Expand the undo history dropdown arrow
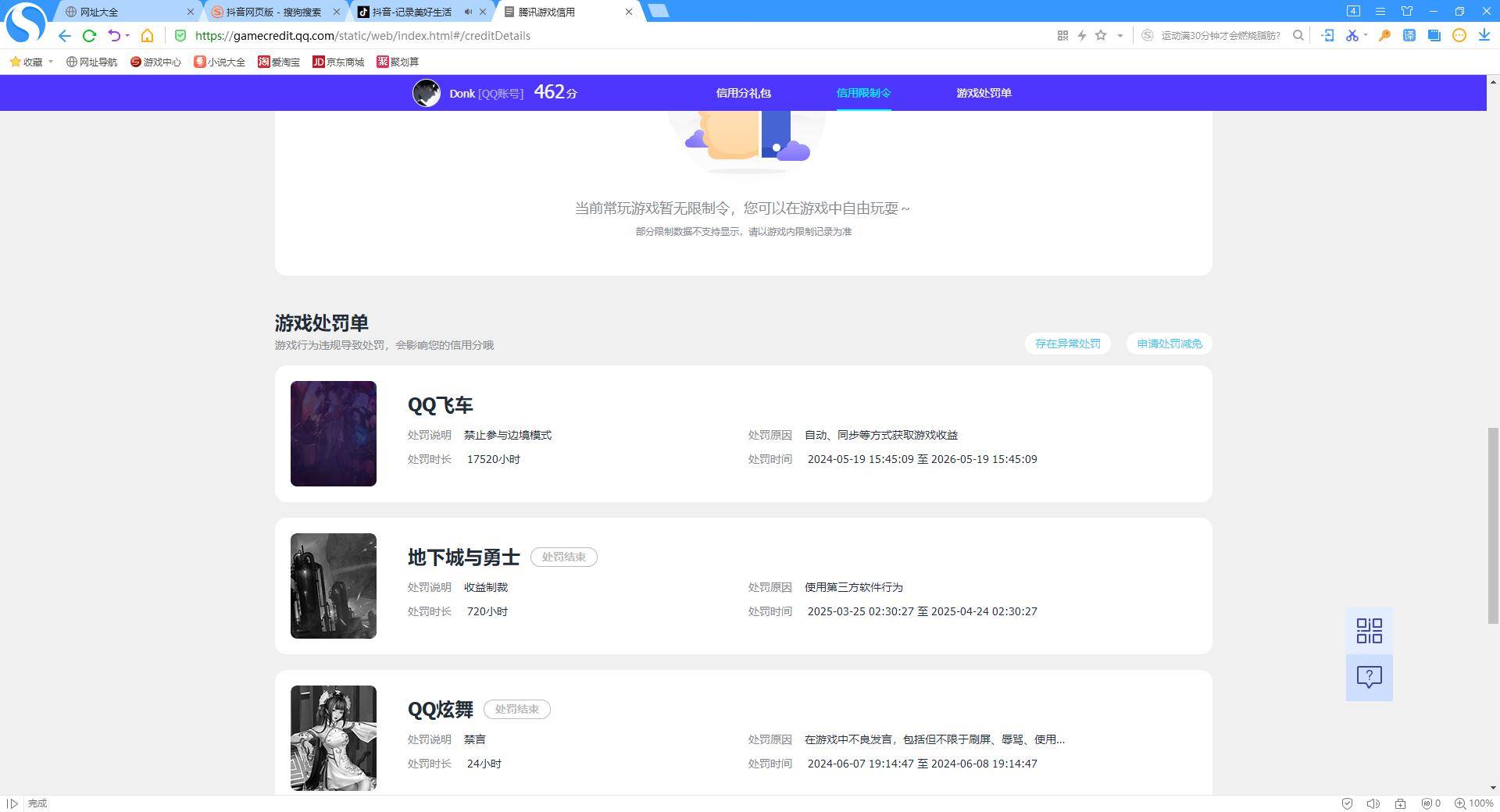 (x=127, y=36)
